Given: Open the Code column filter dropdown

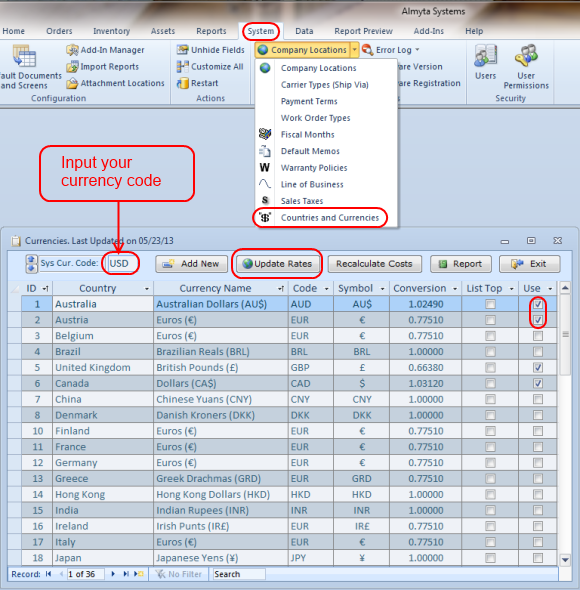Looking at the screenshot, I should coord(326,289).
